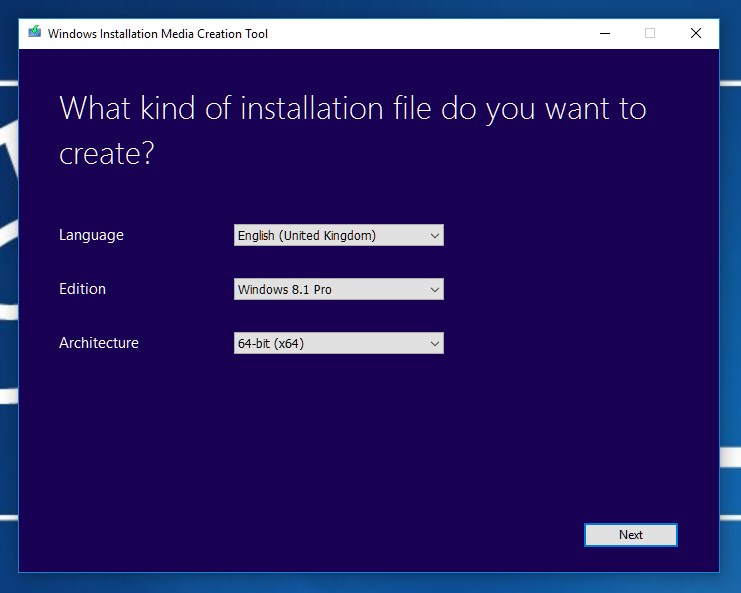Click the window title text
741x593 pixels.
[158, 34]
